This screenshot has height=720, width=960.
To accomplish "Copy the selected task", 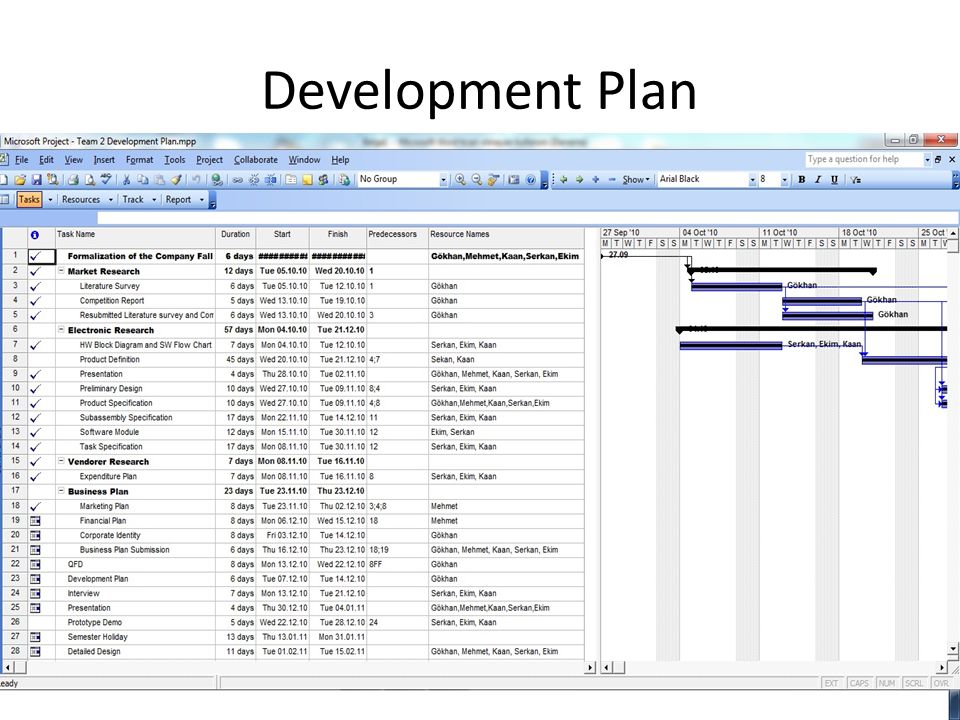I will pyautogui.click(x=143, y=179).
